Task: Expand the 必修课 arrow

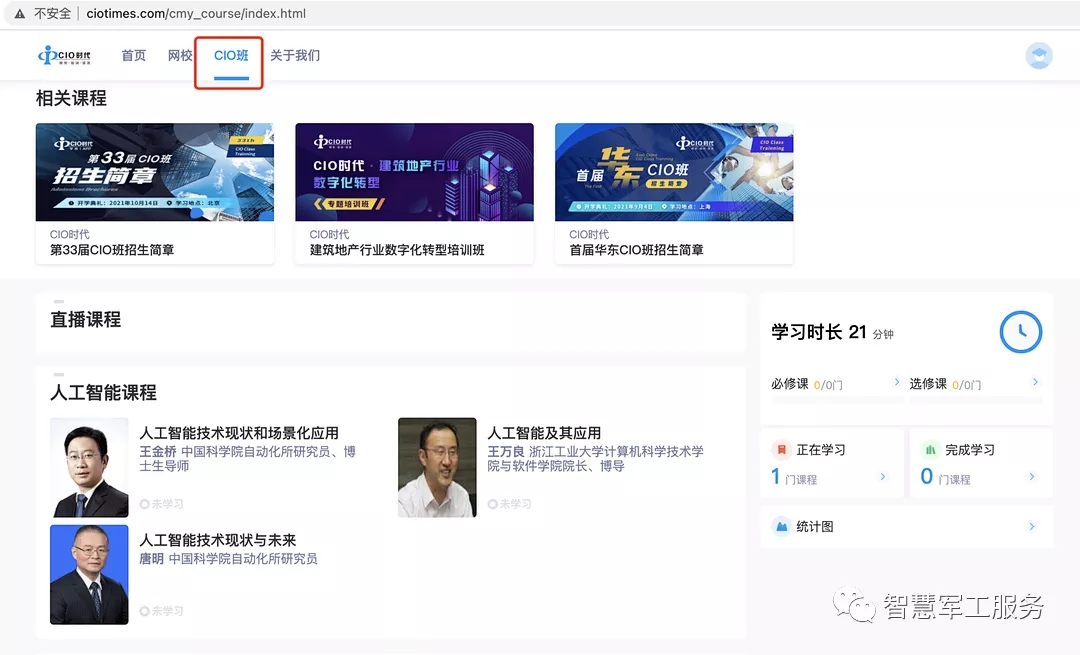Action: click(896, 383)
